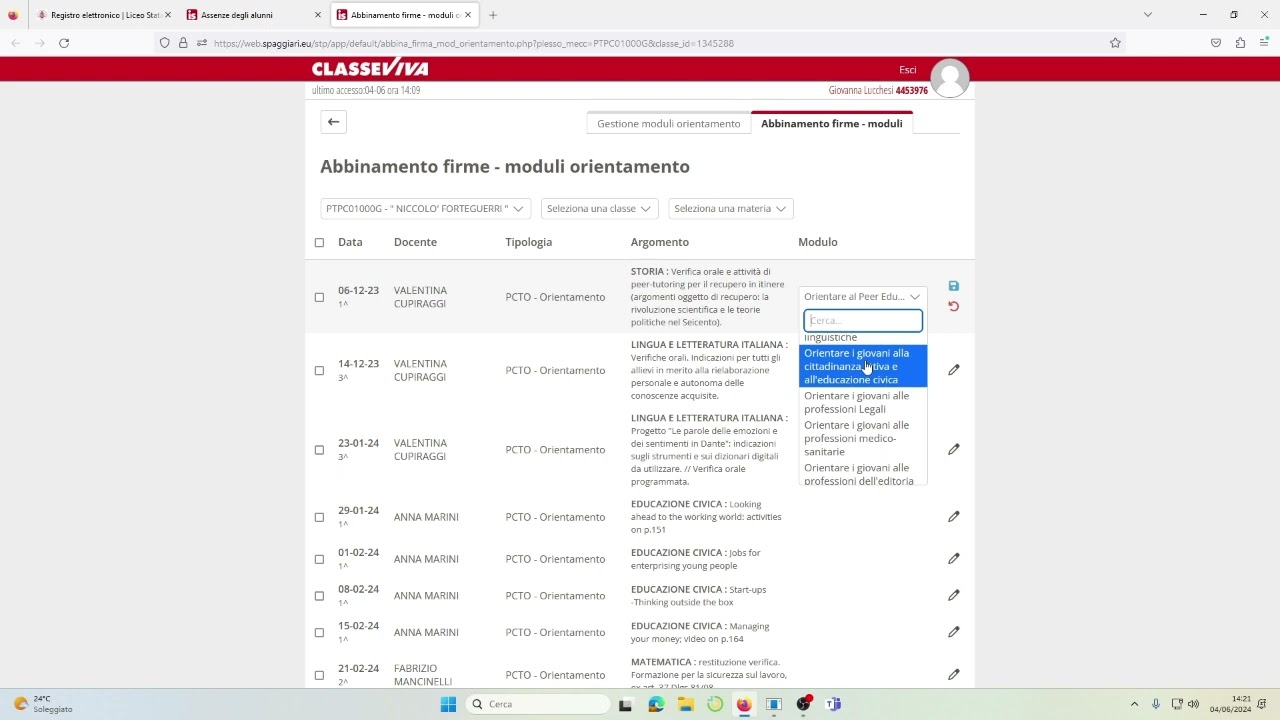Save the module assignment with the floppy disk icon
This screenshot has height=720, width=1280.
pyautogui.click(x=953, y=286)
